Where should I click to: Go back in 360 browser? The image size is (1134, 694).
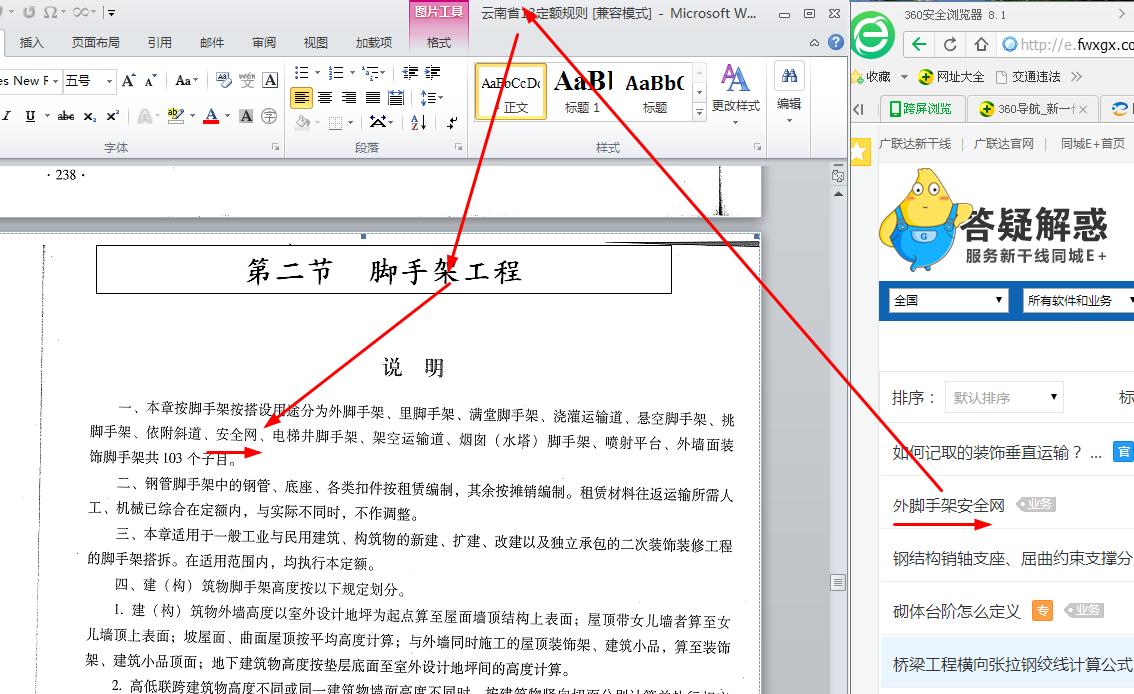[919, 44]
